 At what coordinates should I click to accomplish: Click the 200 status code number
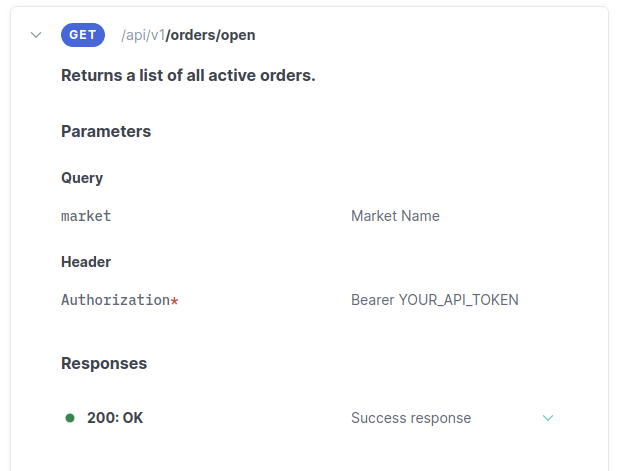pyautogui.click(x=100, y=418)
